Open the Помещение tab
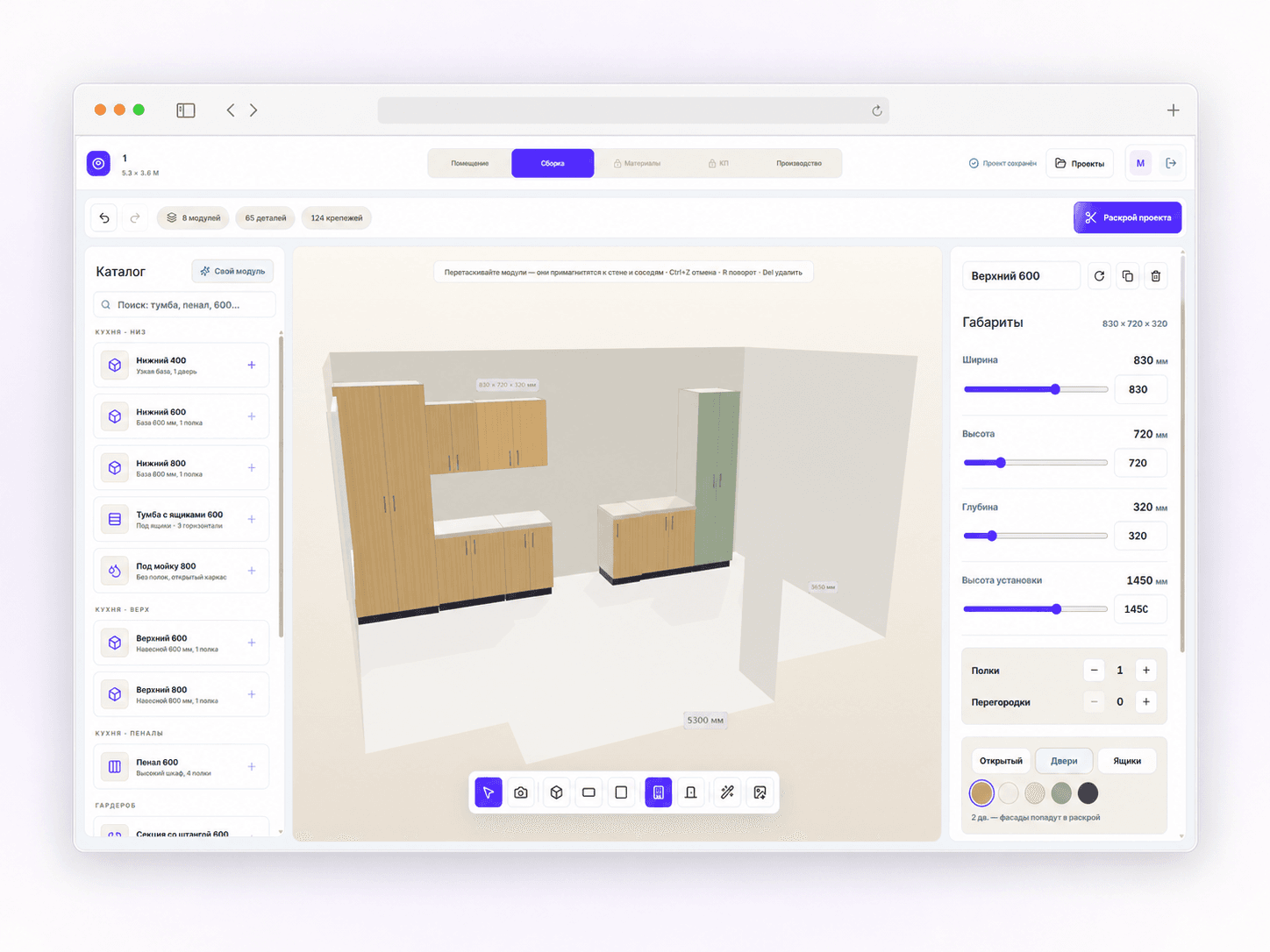Viewport: 1270px width, 952px height. pos(470,164)
